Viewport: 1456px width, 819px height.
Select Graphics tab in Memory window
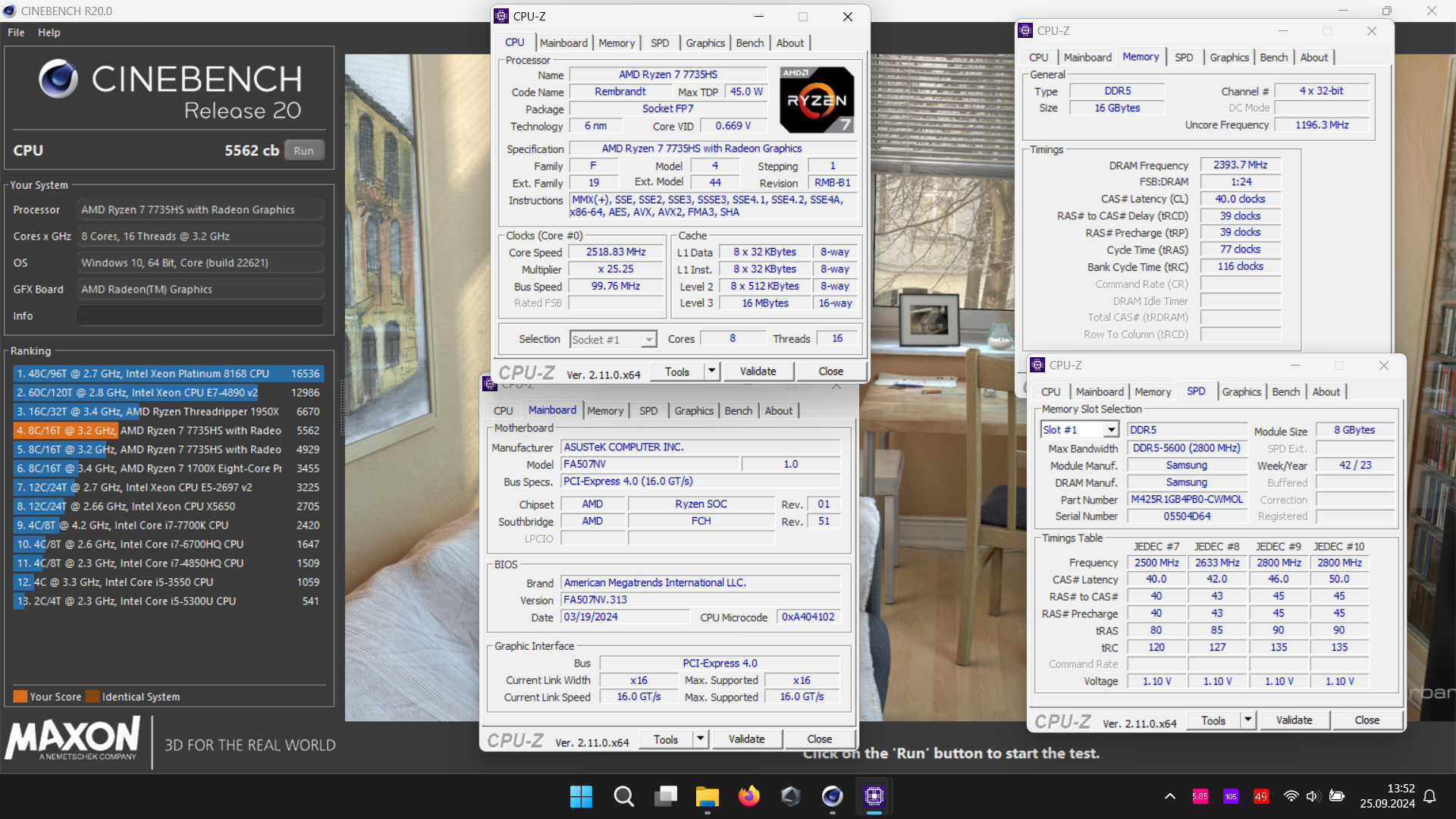1229,58
